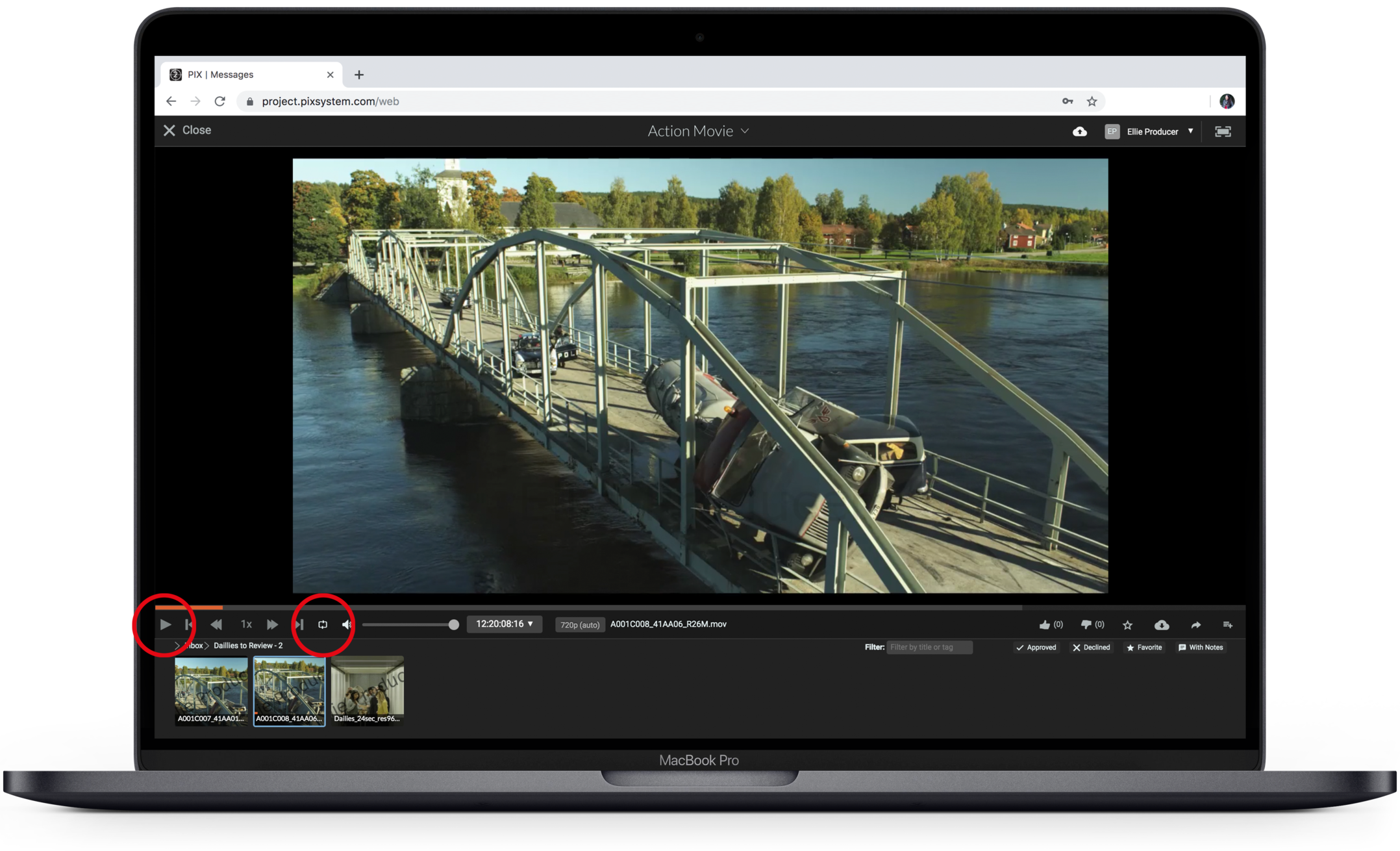Click thumbs up approve icon
The image size is (1400, 851).
click(x=1044, y=624)
